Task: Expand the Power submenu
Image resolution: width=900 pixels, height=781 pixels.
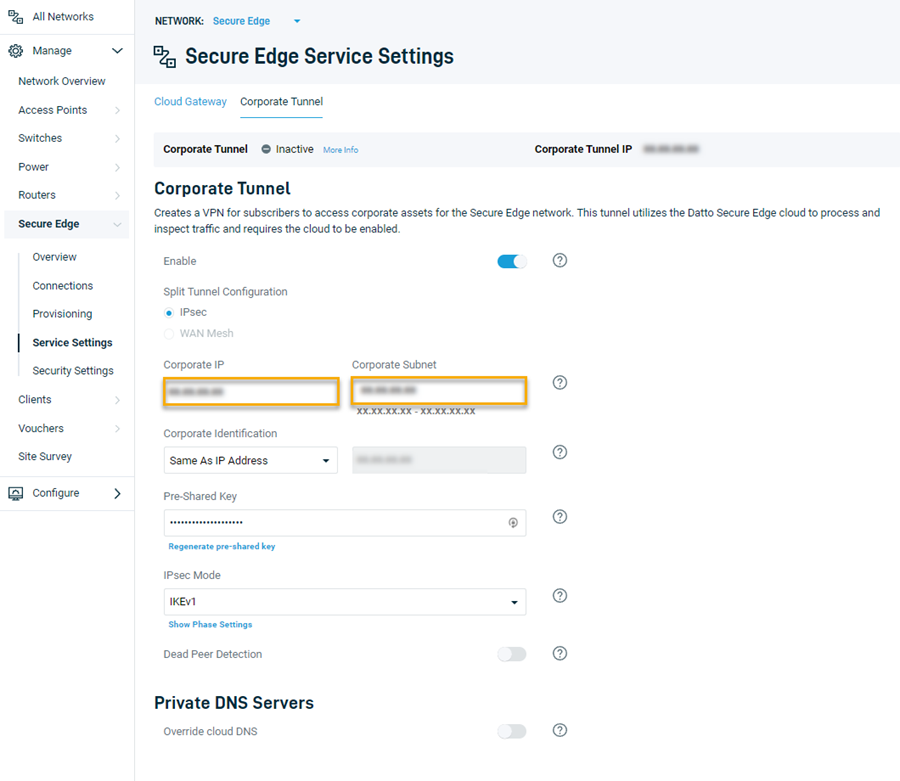Action: click(117, 168)
